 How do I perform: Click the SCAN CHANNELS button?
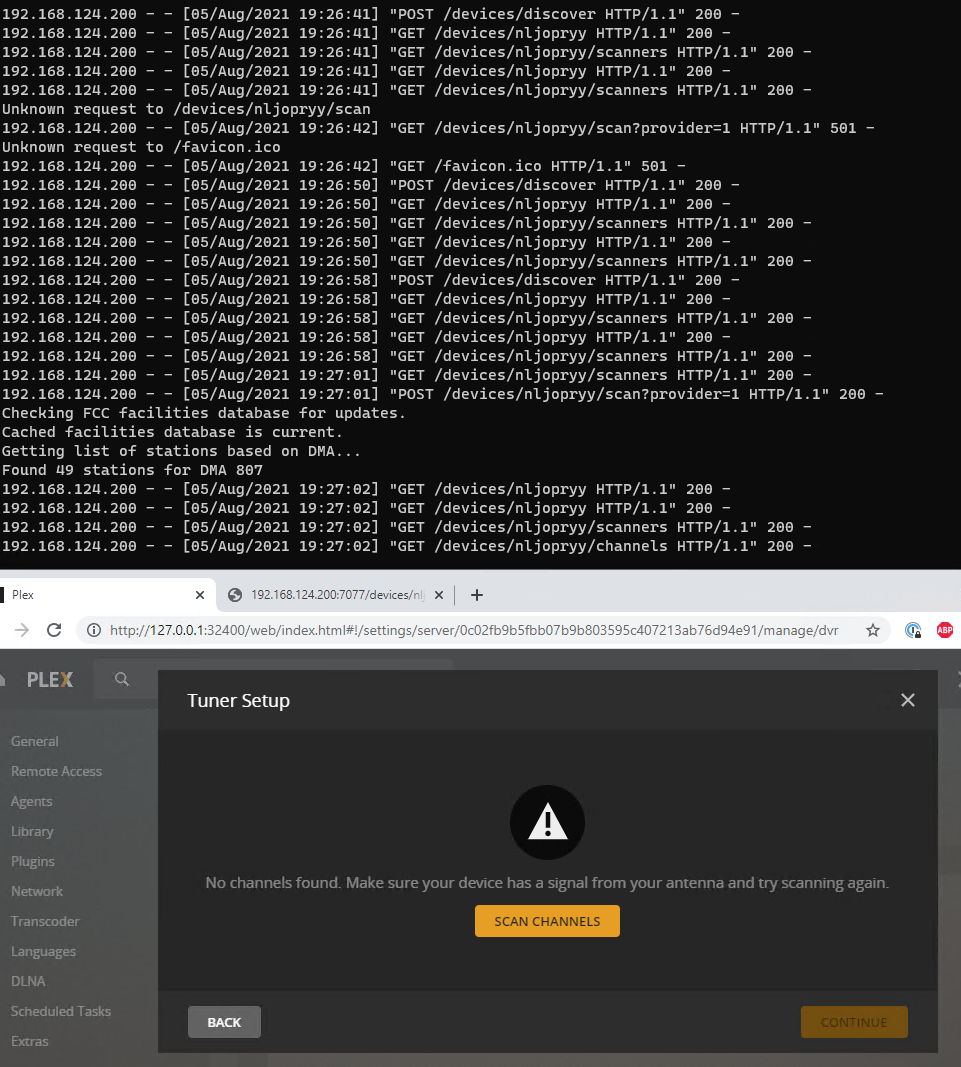[547, 921]
